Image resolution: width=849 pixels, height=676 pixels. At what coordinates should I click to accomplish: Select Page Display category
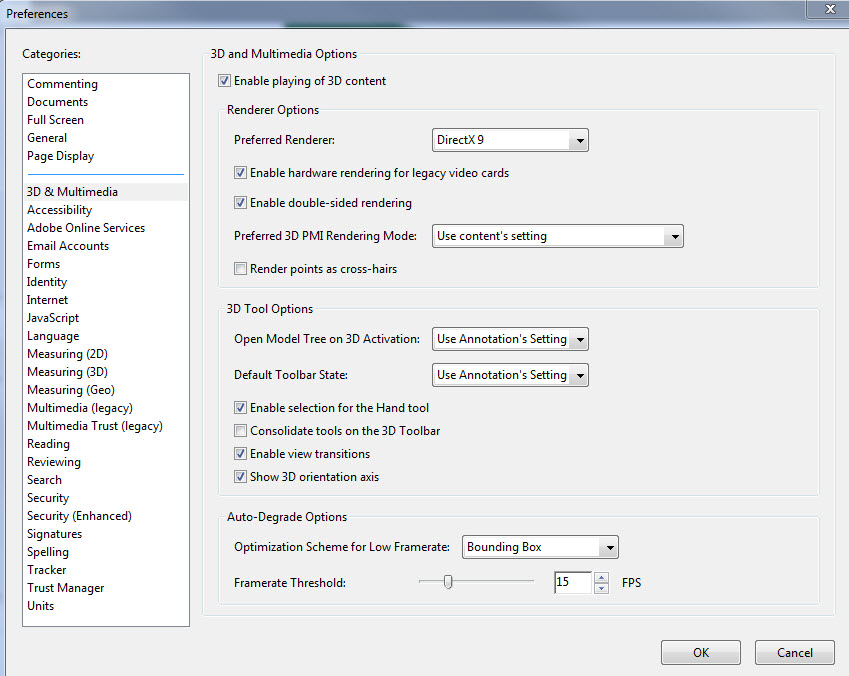[x=61, y=156]
